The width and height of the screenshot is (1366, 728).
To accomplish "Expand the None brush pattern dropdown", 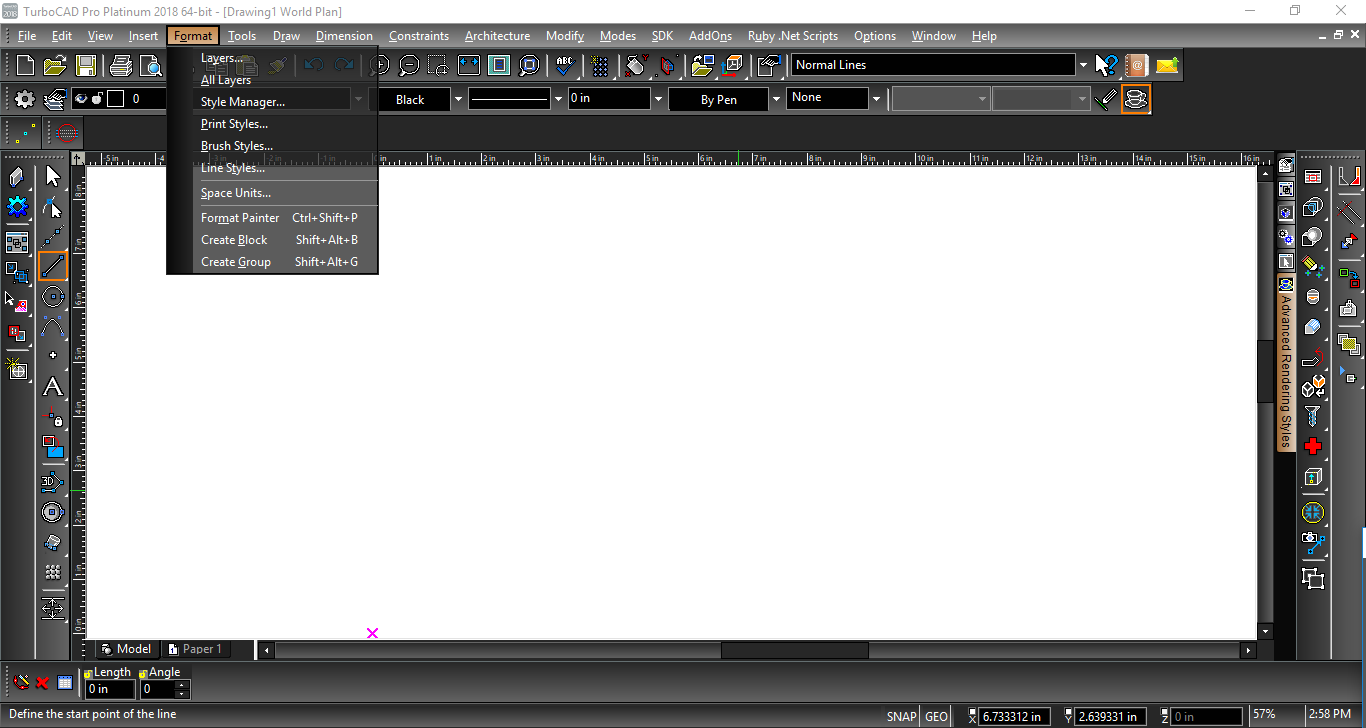I will (876, 99).
